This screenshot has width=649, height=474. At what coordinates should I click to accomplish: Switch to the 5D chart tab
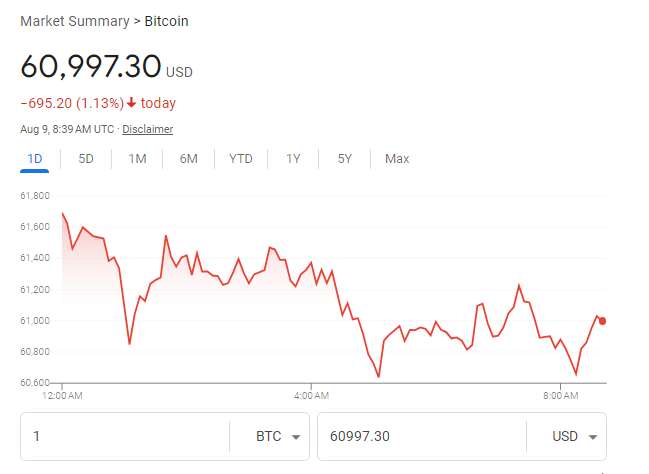[86, 159]
